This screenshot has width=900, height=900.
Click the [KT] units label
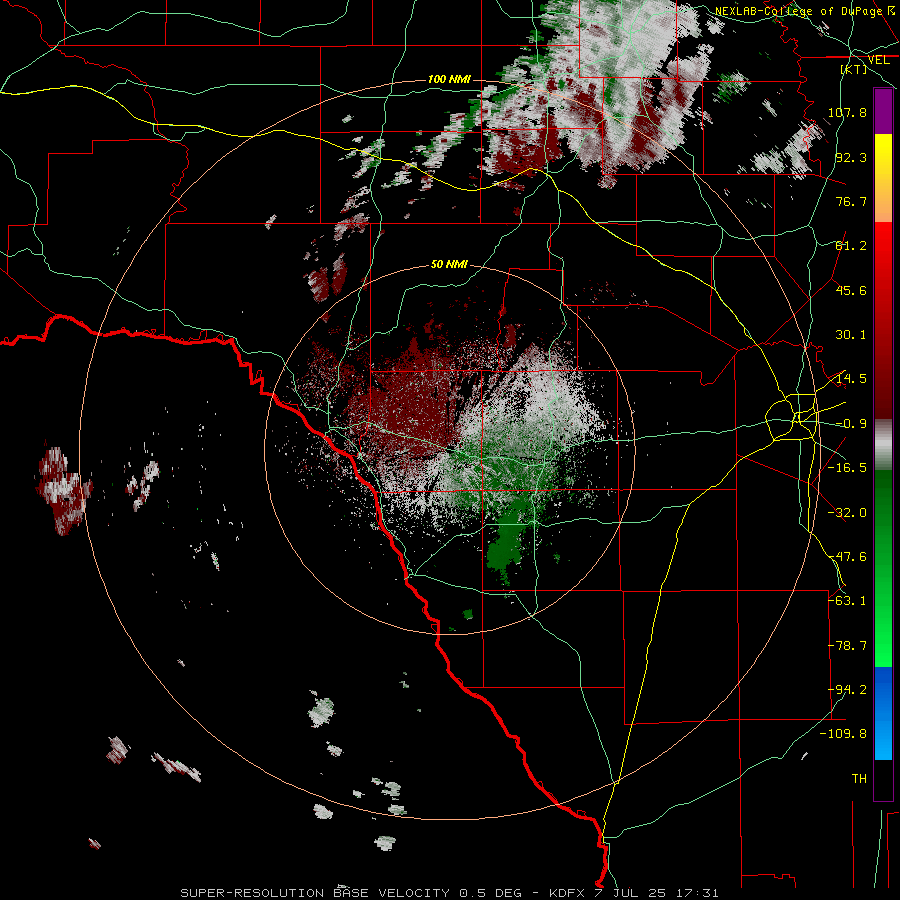[x=854, y=69]
